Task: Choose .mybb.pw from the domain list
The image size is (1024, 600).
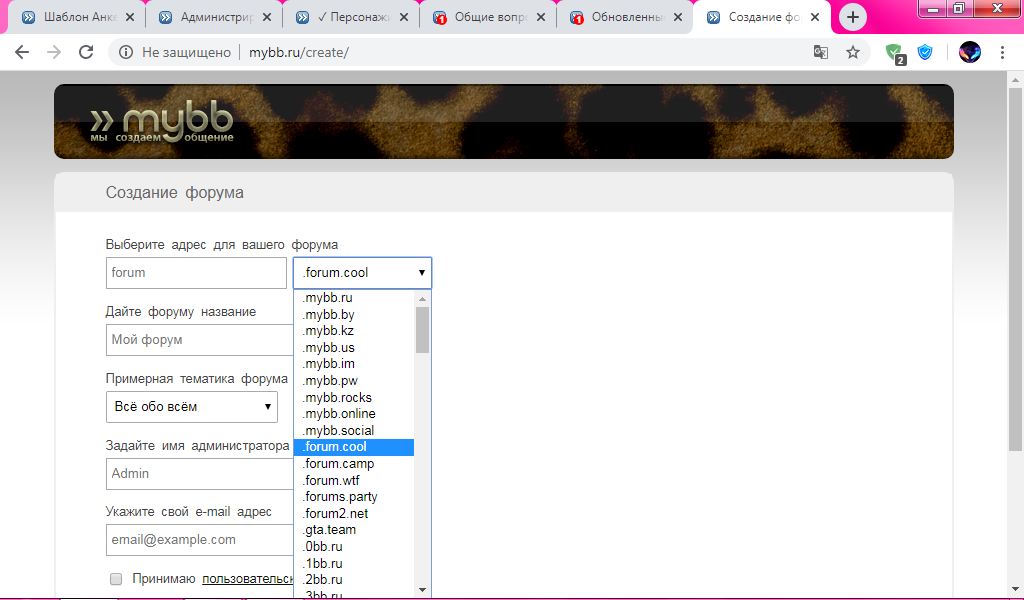Action: coord(353,381)
